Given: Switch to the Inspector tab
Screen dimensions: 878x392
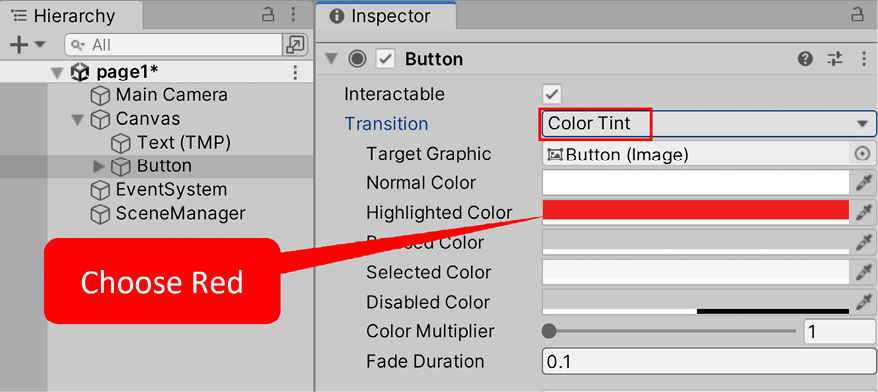Looking at the screenshot, I should point(386,16).
